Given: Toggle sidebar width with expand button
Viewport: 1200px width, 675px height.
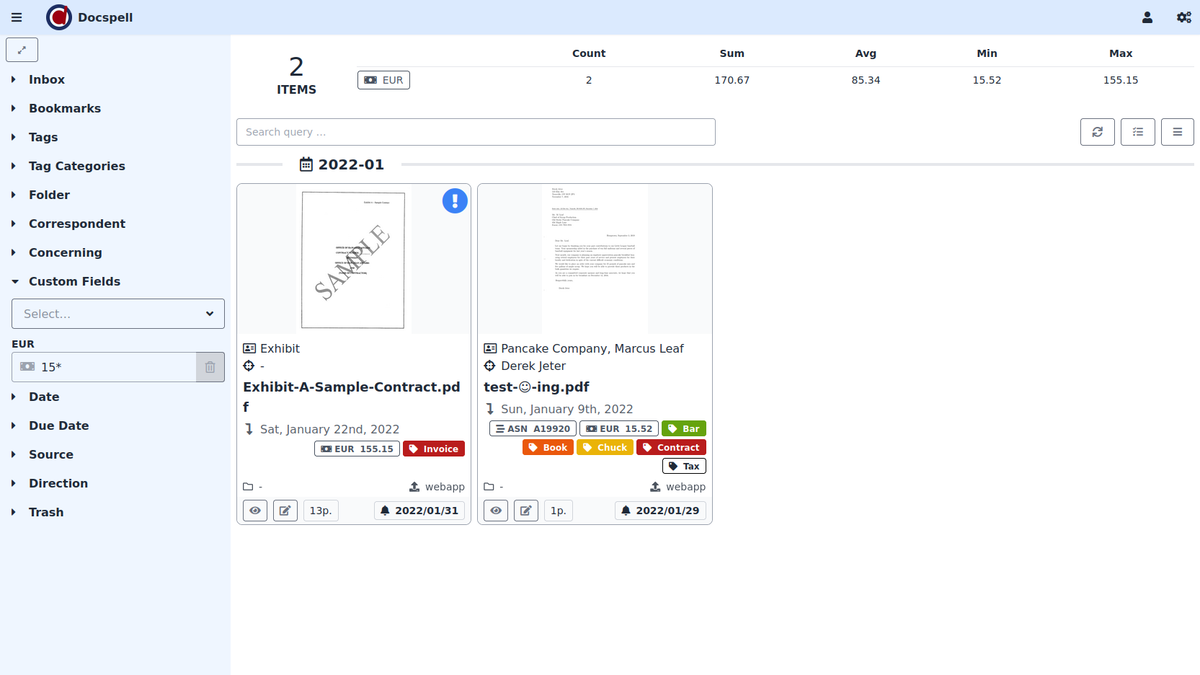Looking at the screenshot, I should [22, 49].
